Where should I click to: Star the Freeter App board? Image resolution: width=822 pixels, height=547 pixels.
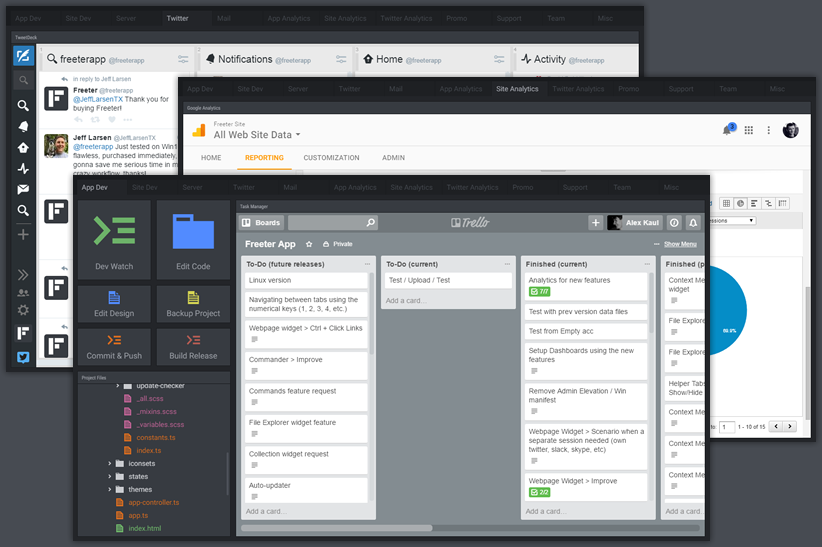point(309,244)
